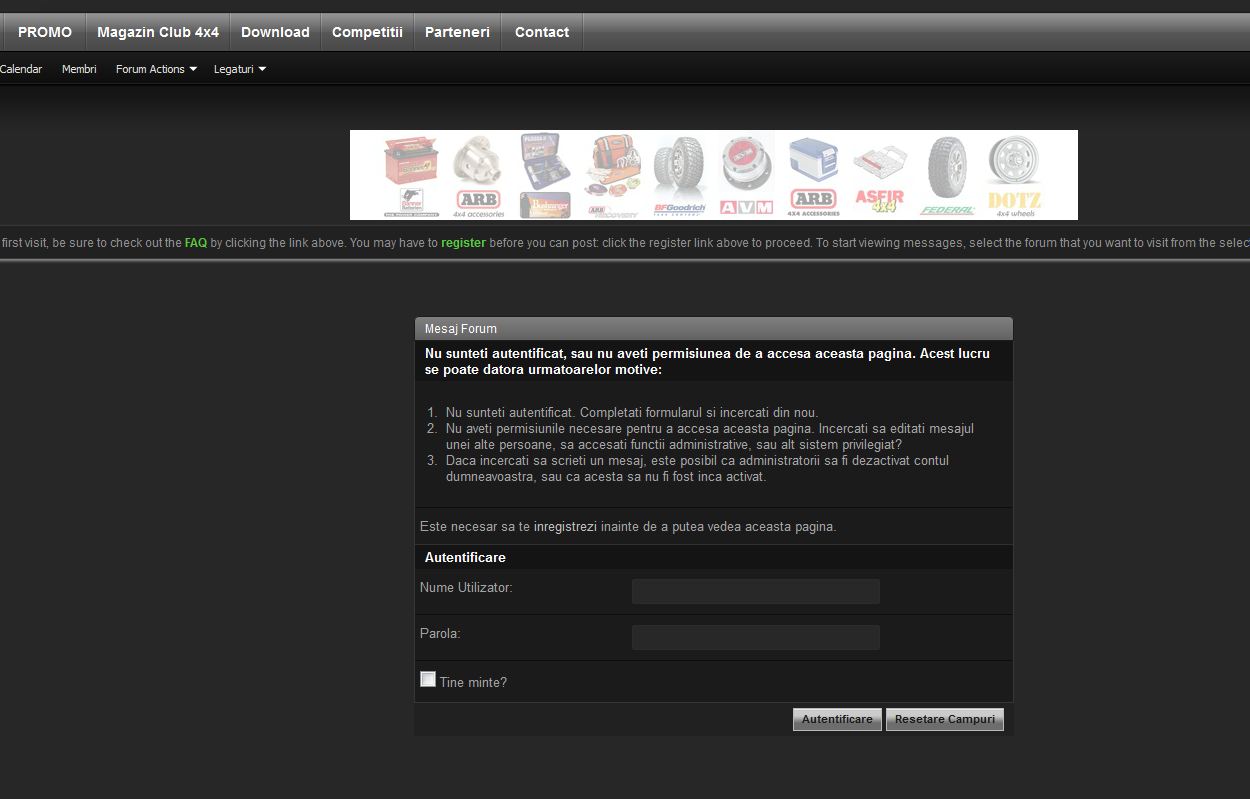Click the DOTZ 4x4 wheels logo
This screenshot has width=1250, height=799.
pos(1014,175)
